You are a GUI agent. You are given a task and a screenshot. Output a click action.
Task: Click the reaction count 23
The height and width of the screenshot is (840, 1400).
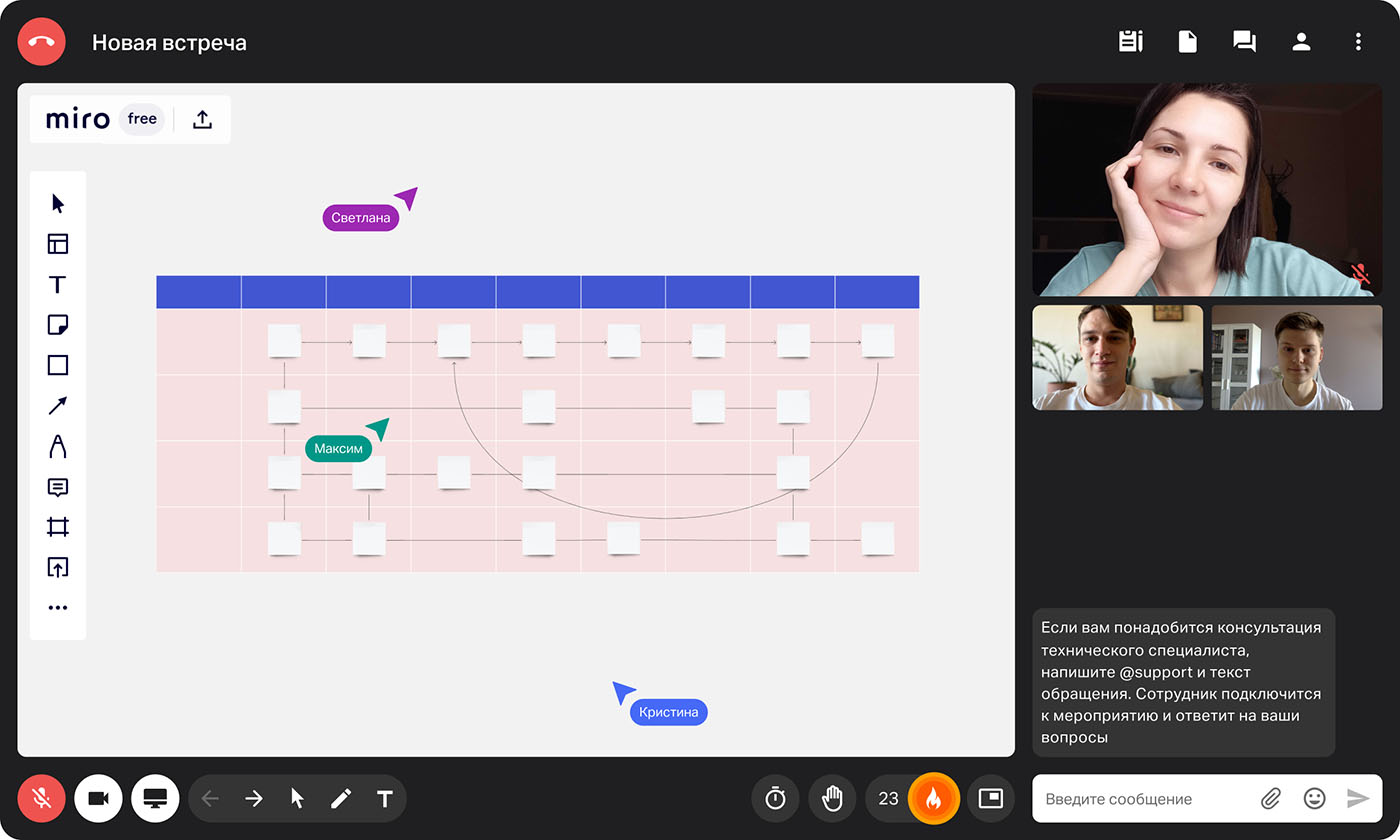[888, 798]
